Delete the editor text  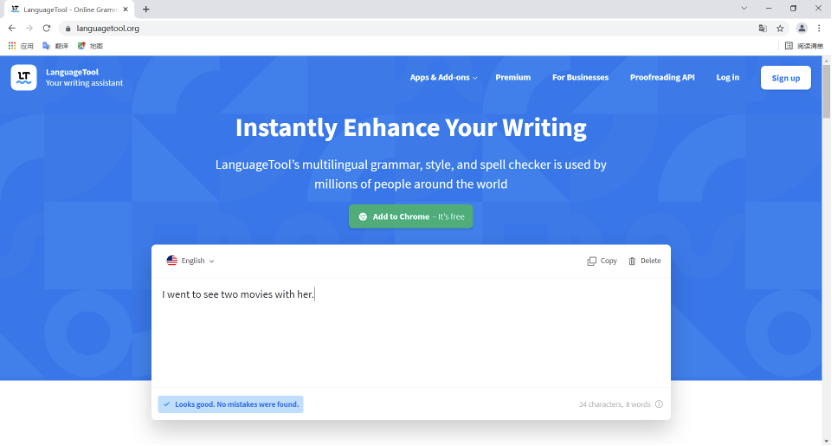point(645,261)
